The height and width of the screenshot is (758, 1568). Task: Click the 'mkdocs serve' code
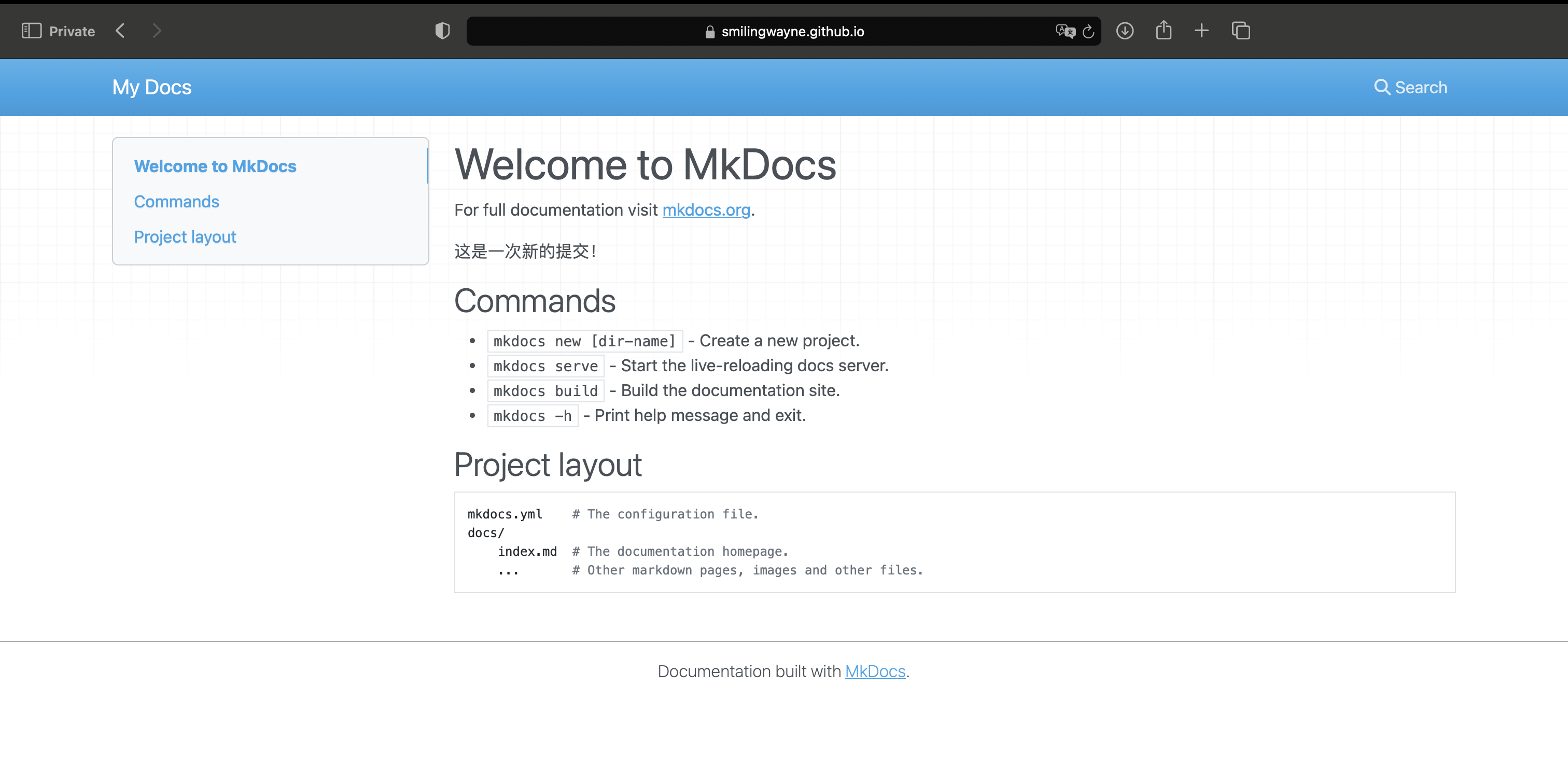545,366
